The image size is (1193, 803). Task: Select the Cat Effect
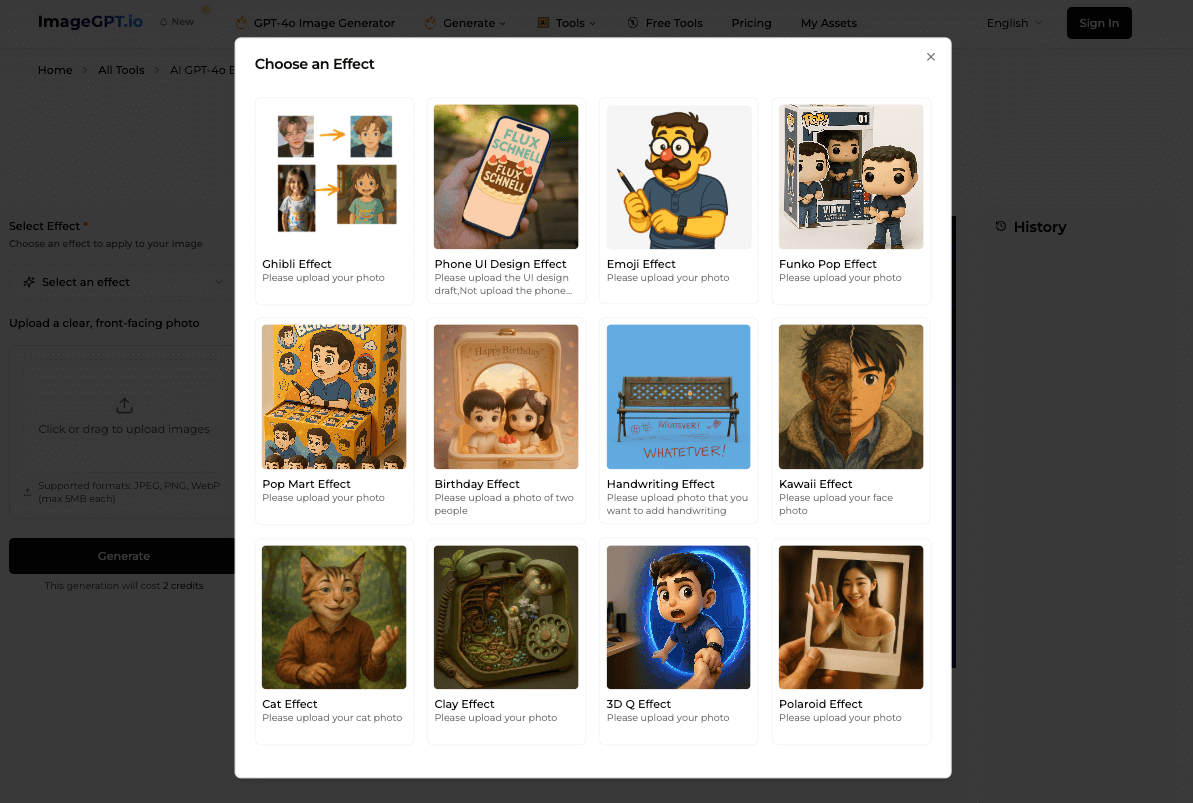334,641
